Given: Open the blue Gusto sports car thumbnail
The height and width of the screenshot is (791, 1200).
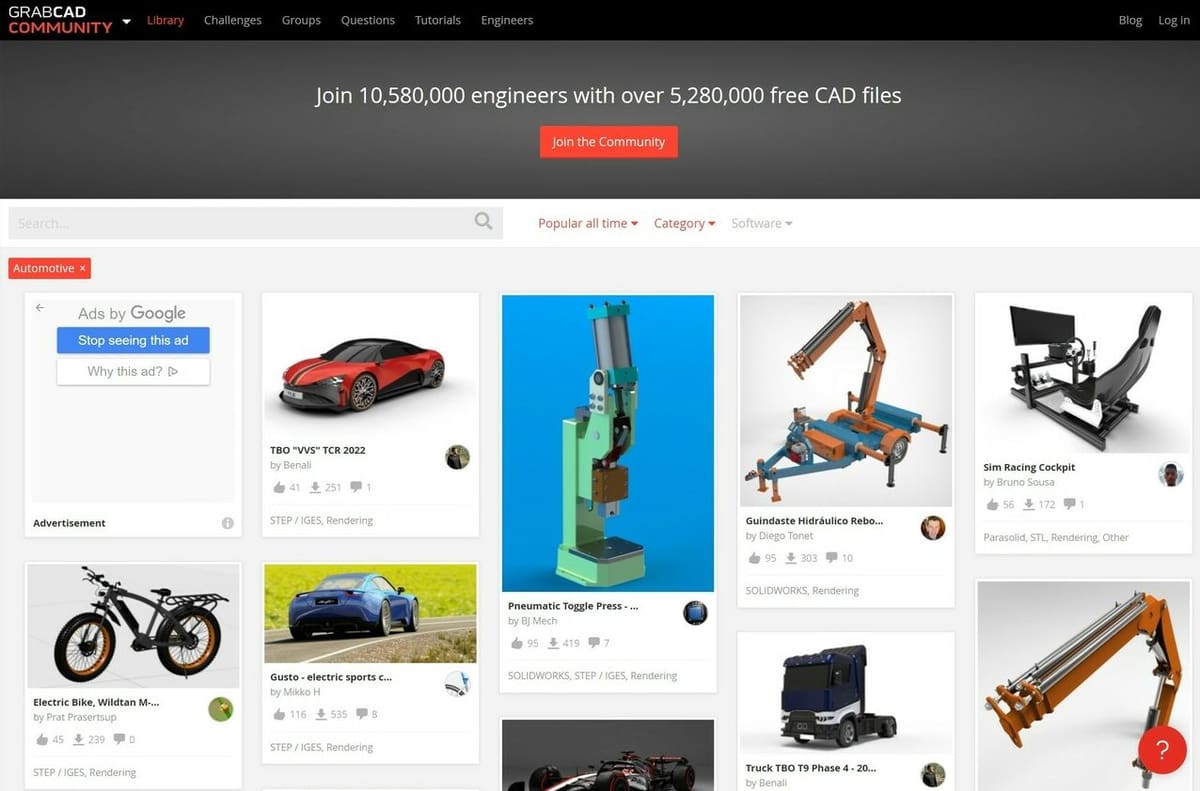Looking at the screenshot, I should (x=370, y=614).
